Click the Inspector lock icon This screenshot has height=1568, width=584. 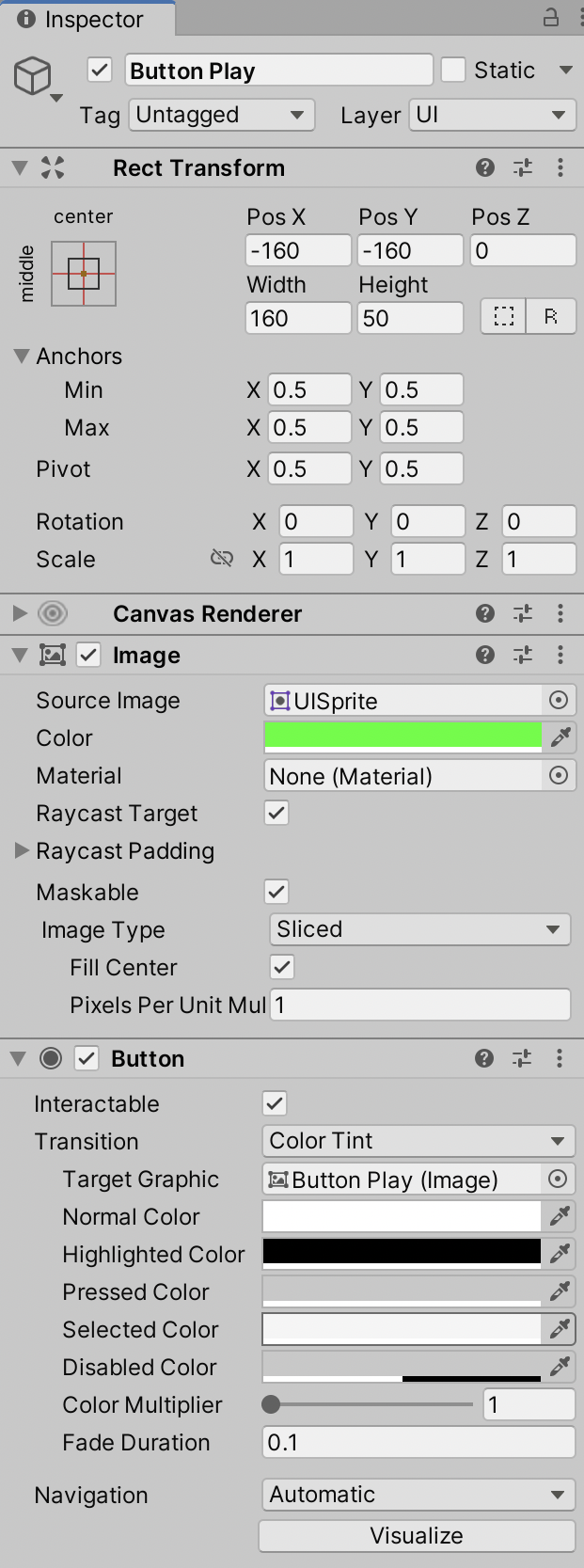pos(551,17)
